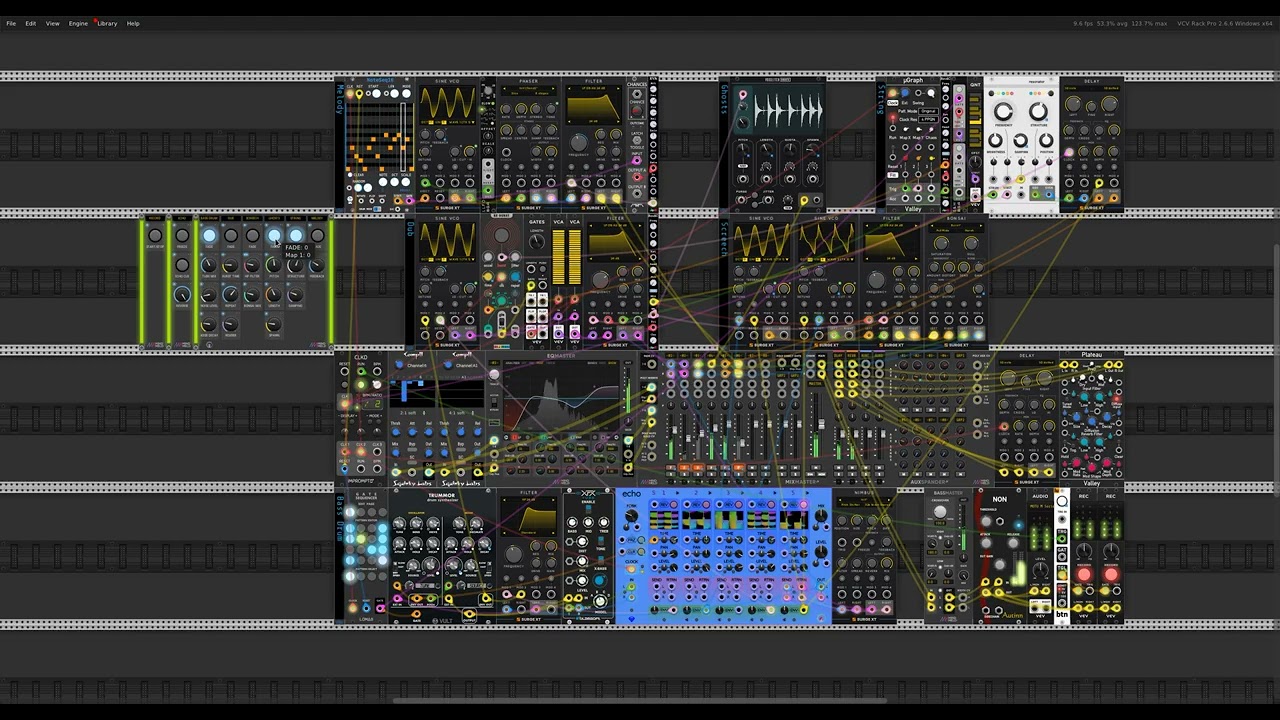Open the uGraph Original mode dropdown

tap(928, 111)
